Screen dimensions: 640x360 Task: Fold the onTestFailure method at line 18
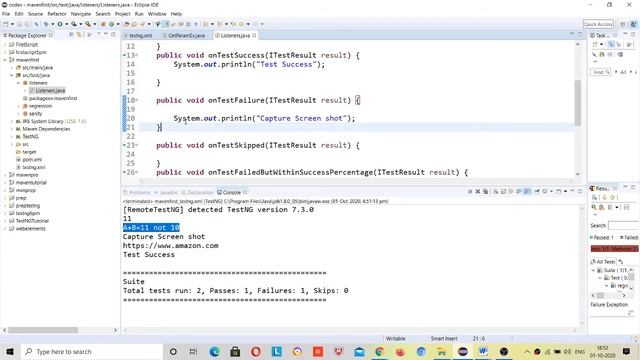tap(137, 100)
